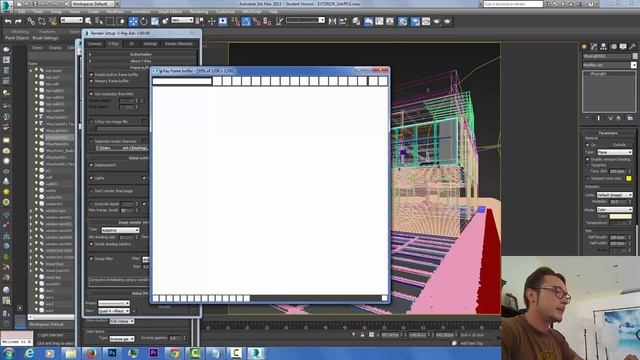Image resolution: width=640 pixels, height=360 pixels.
Task: Toggle Separate render channels checkbox
Action: coord(91,141)
